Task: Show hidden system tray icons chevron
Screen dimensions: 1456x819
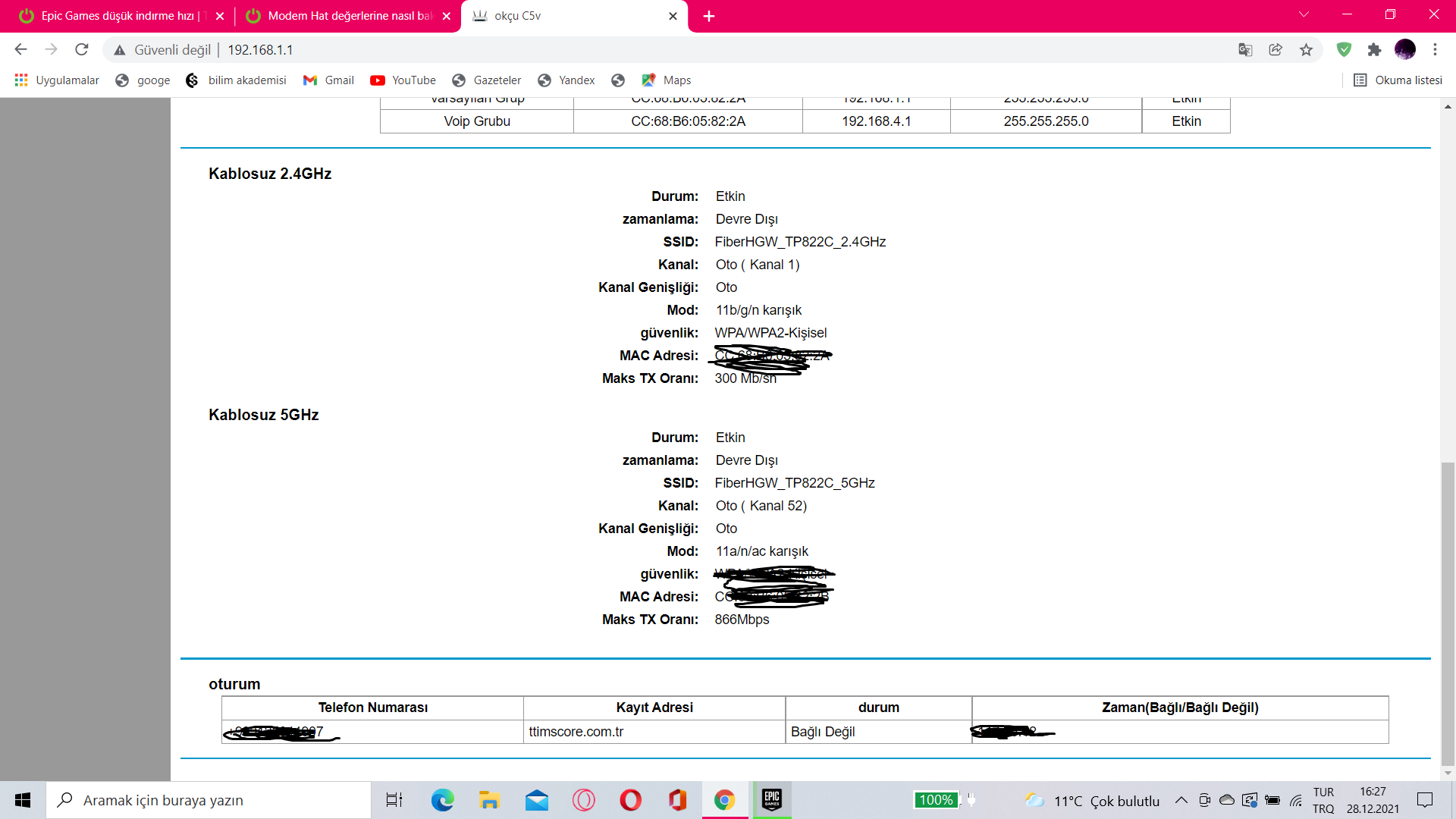Action: point(1181,800)
